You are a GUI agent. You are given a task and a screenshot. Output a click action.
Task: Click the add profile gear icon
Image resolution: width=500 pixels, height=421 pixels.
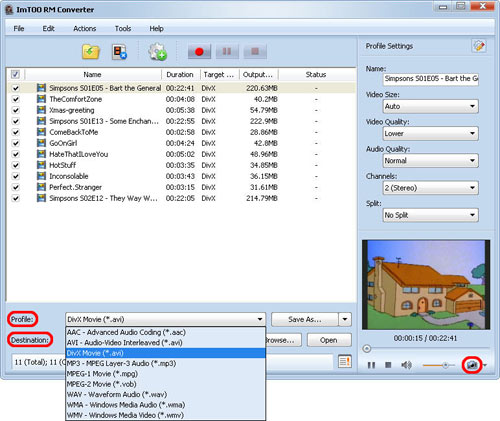[x=157, y=52]
